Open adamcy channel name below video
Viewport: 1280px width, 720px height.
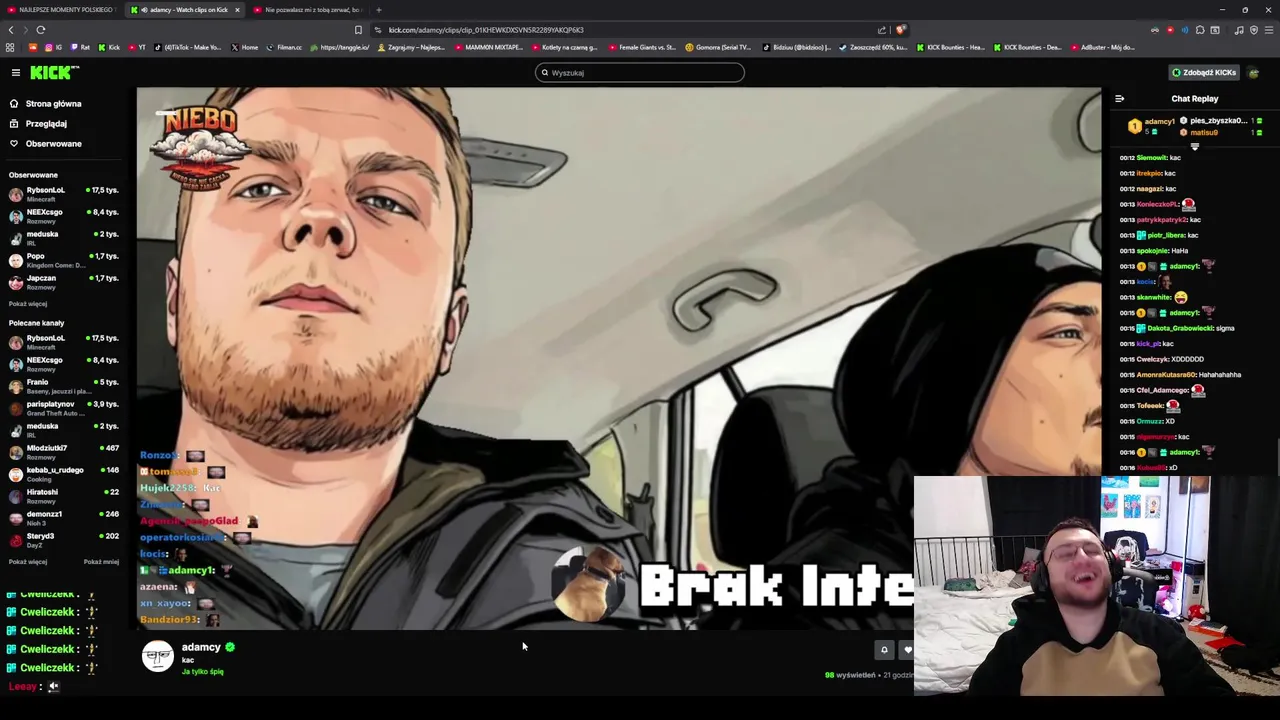click(x=201, y=647)
